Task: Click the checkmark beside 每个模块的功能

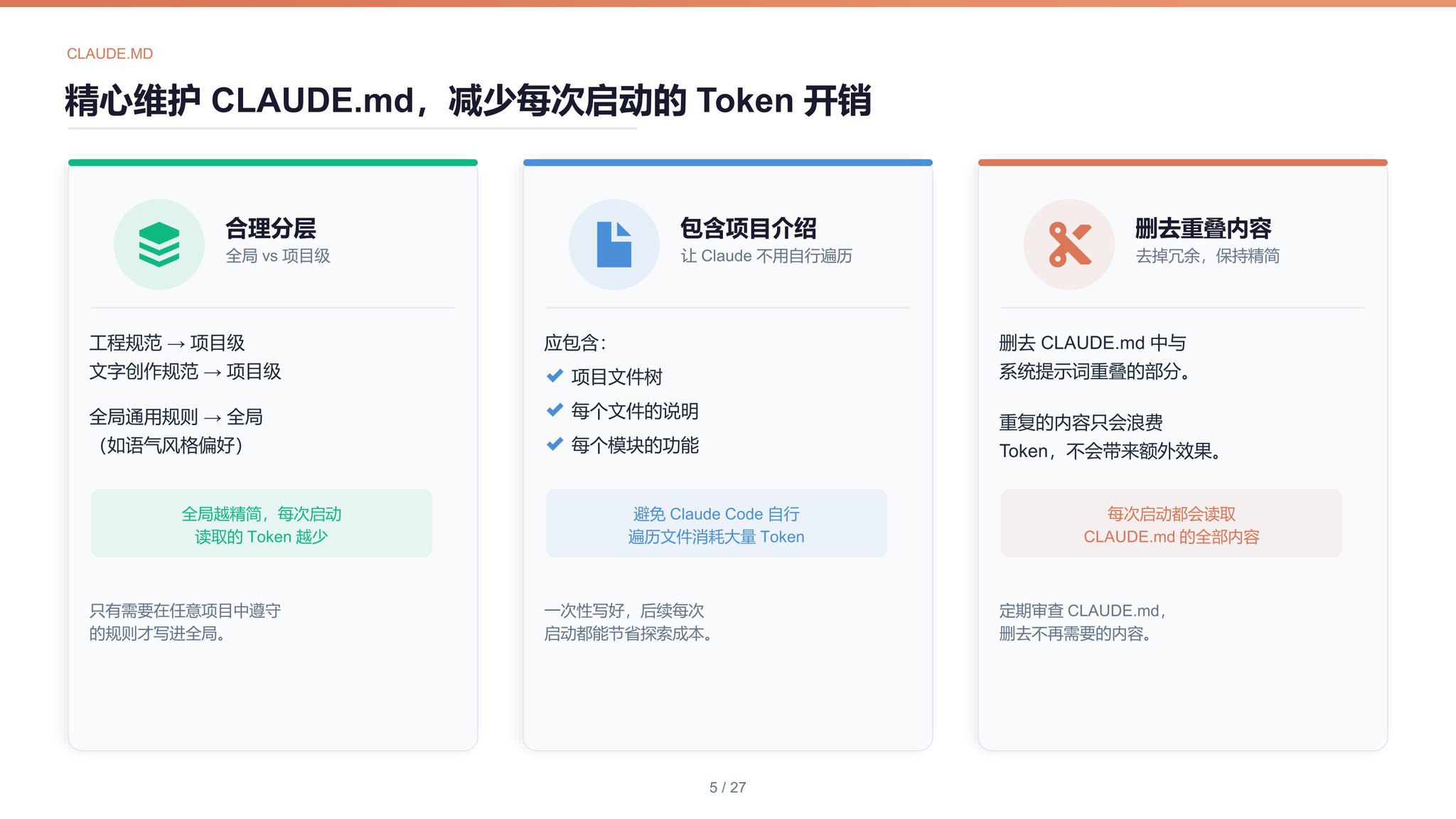Action: (555, 444)
